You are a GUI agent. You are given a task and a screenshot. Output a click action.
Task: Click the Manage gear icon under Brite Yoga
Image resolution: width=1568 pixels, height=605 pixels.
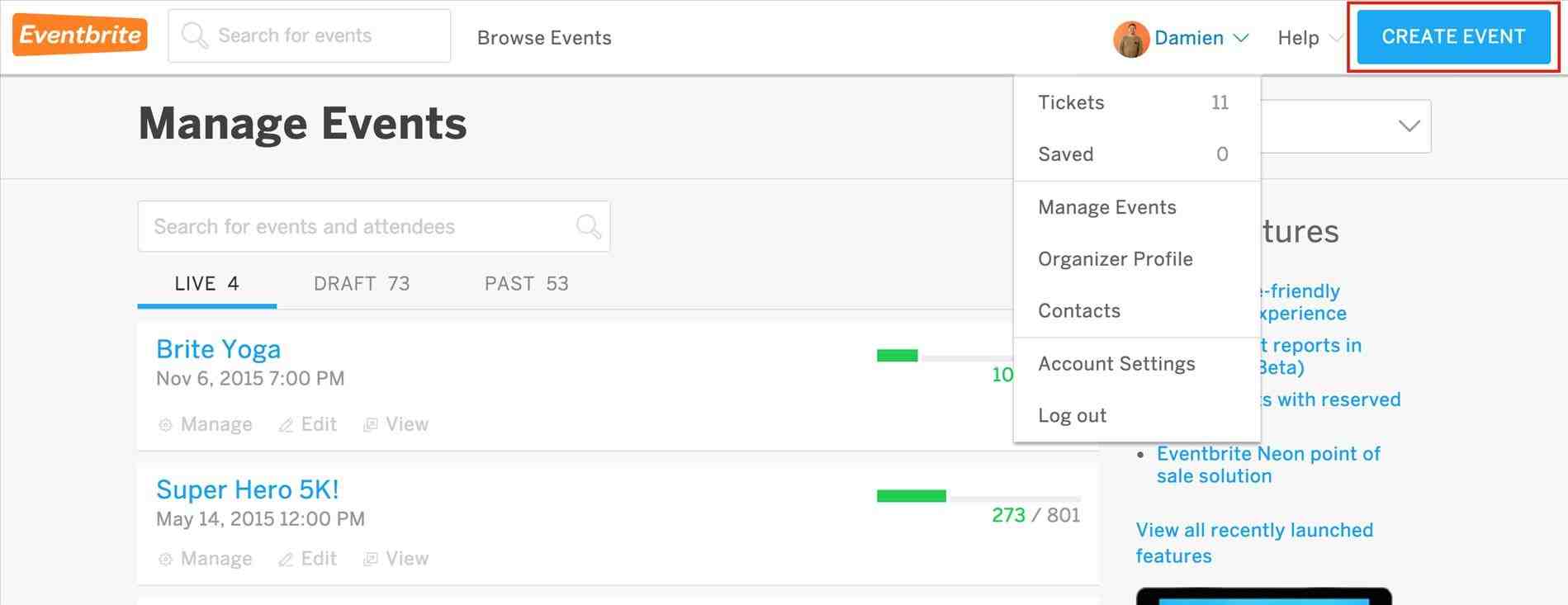165,425
